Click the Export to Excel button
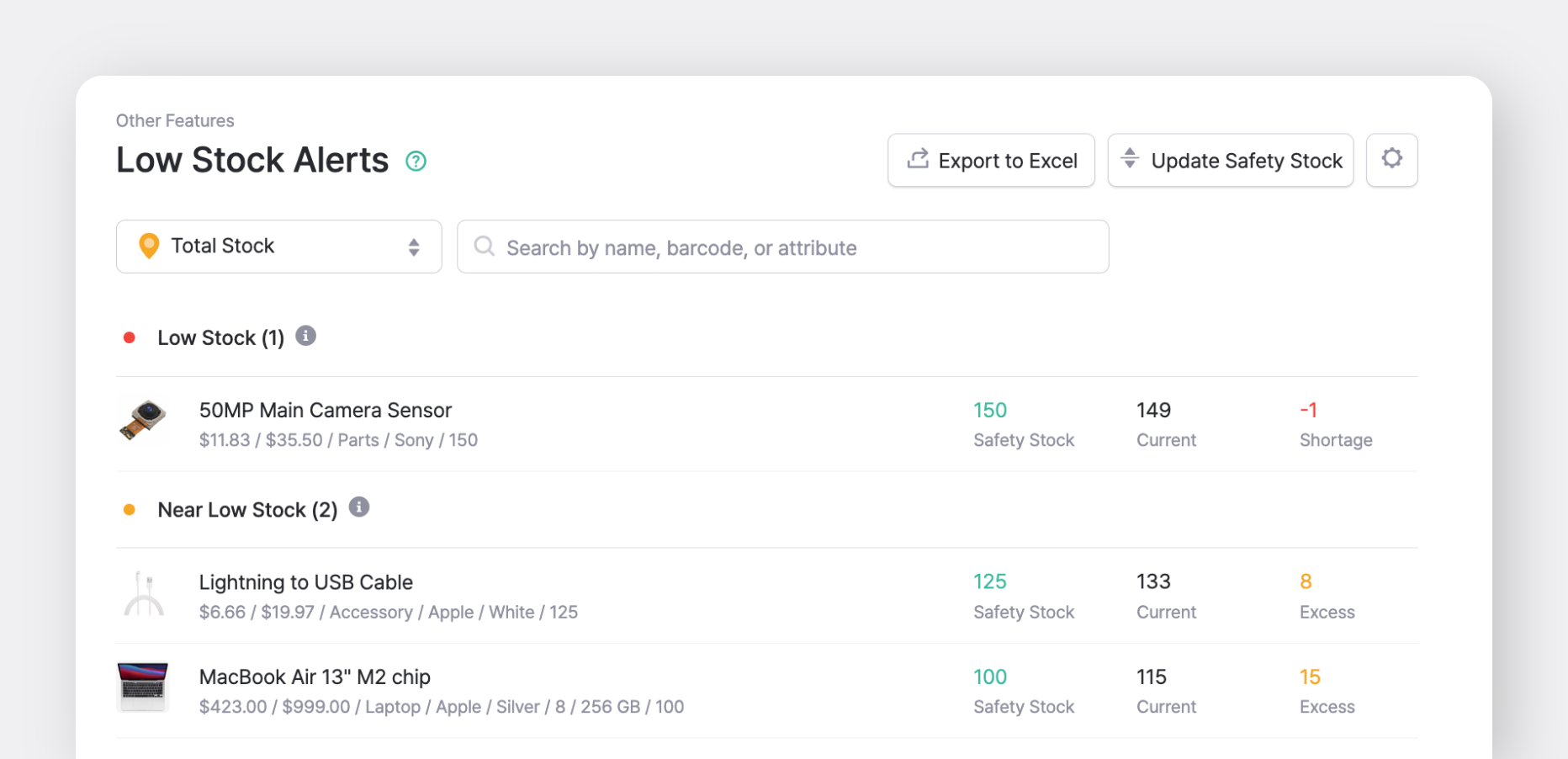This screenshot has height=759, width=1568. pyautogui.click(x=991, y=160)
